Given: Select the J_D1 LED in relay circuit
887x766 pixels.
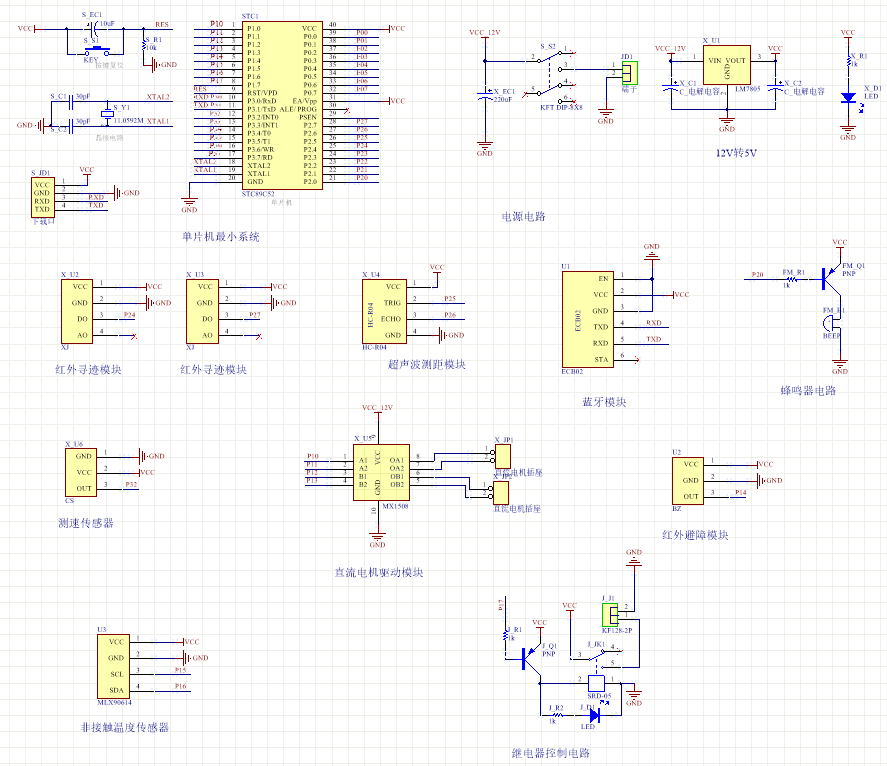Looking at the screenshot, I should point(594,716).
